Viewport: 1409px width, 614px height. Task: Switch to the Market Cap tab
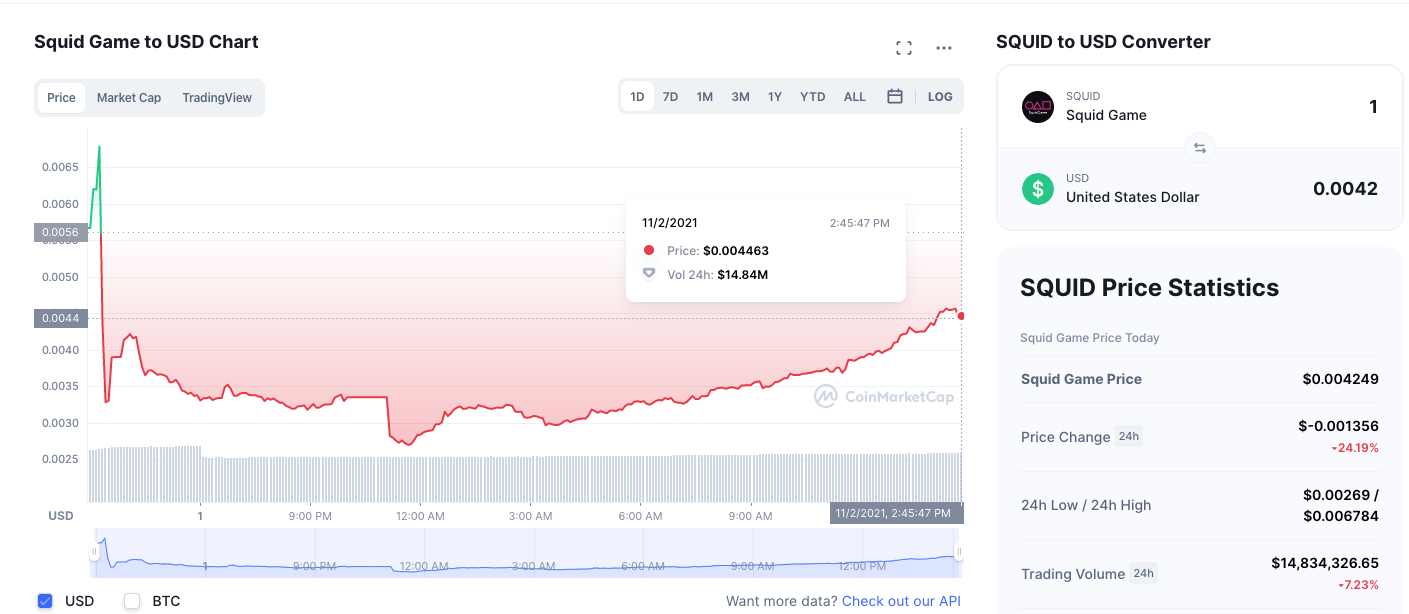[x=129, y=98]
